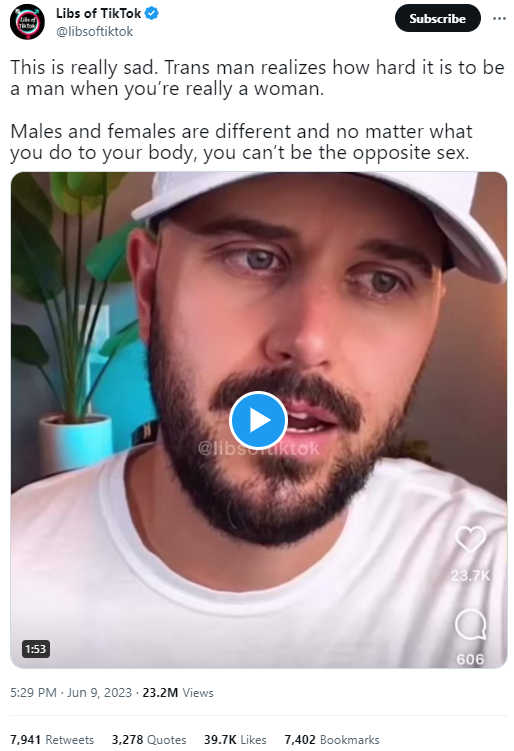Open the three-dot more options menu
This screenshot has height=751, width=514.
[499, 18]
